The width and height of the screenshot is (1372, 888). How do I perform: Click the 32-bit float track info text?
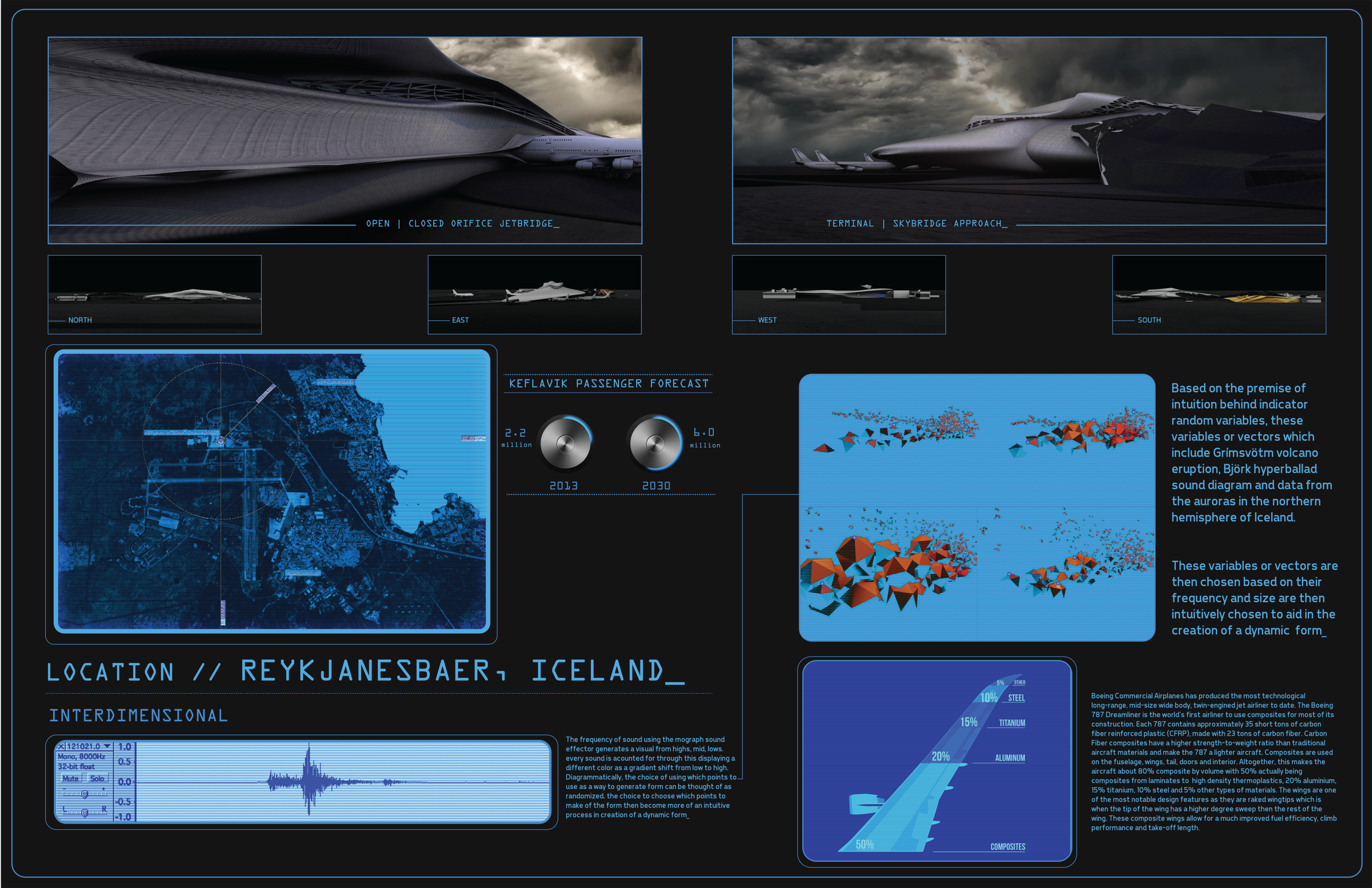(76, 767)
